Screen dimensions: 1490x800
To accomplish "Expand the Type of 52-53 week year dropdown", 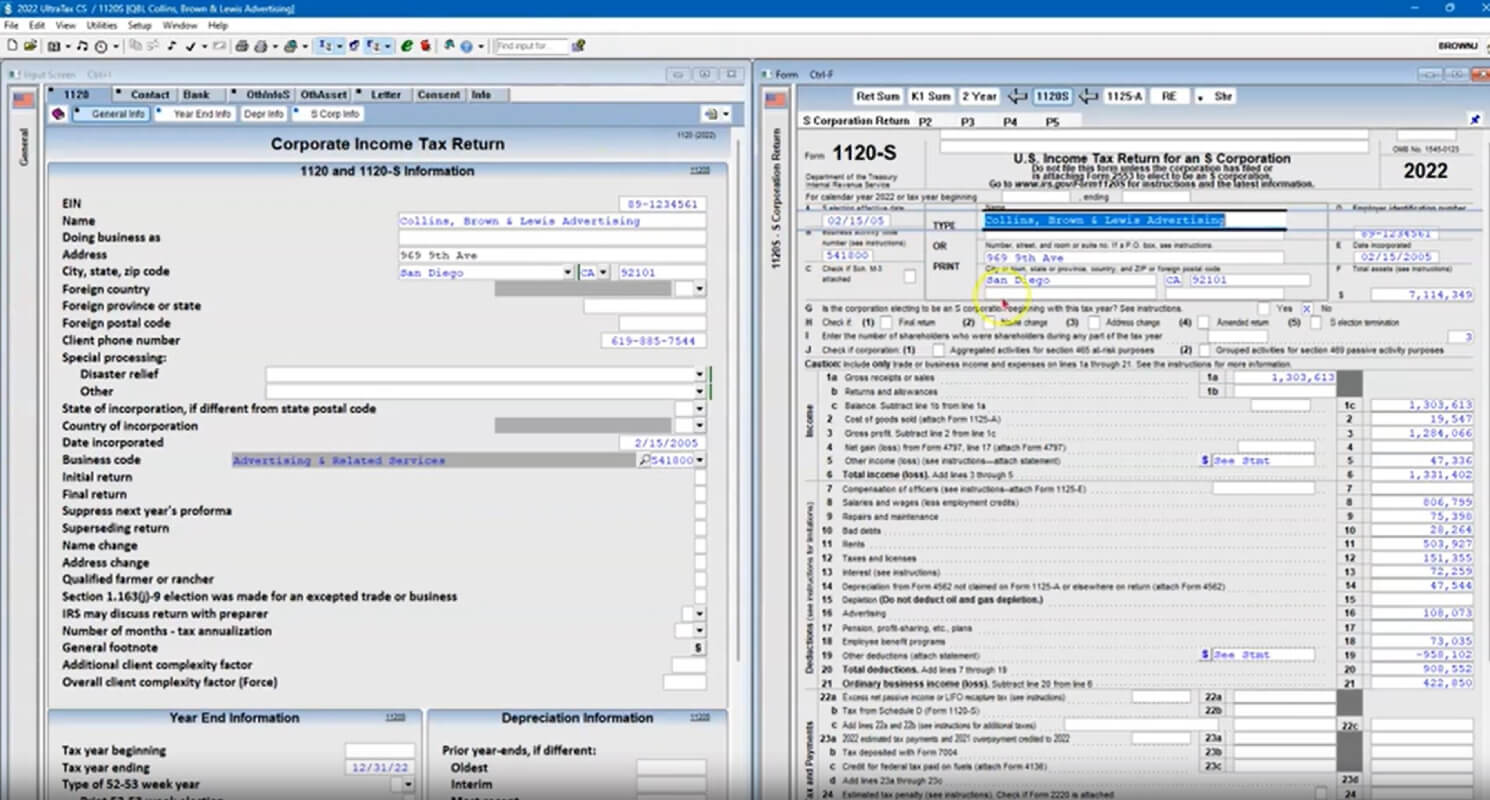I will 408,785.
